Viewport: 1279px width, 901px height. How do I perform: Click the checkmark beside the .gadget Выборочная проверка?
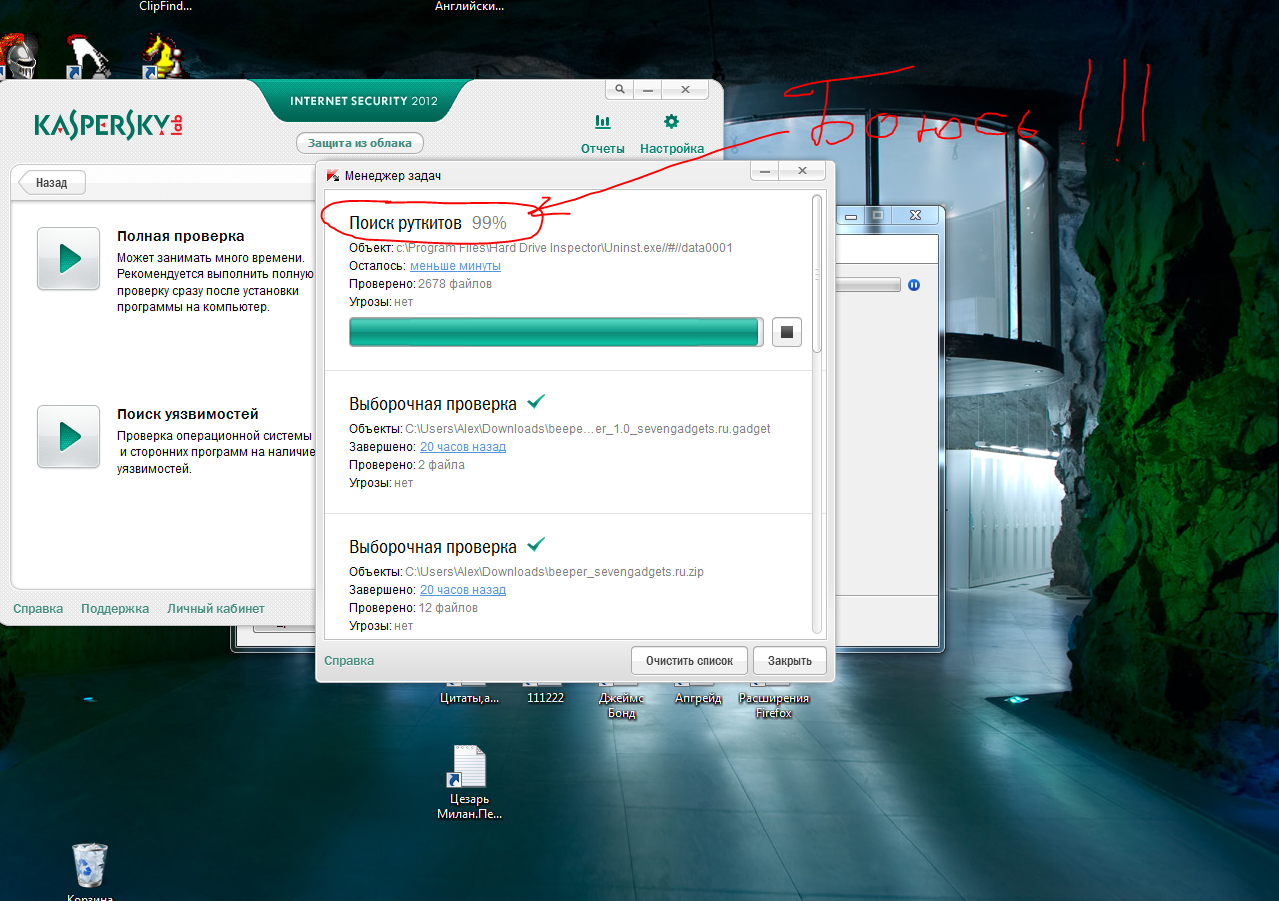click(536, 402)
